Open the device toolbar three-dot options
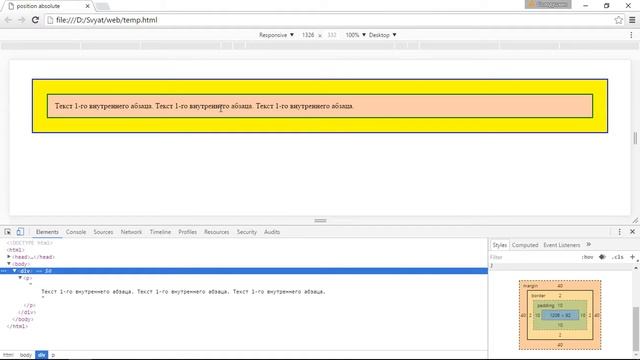The height and width of the screenshot is (360, 640). [631, 35]
